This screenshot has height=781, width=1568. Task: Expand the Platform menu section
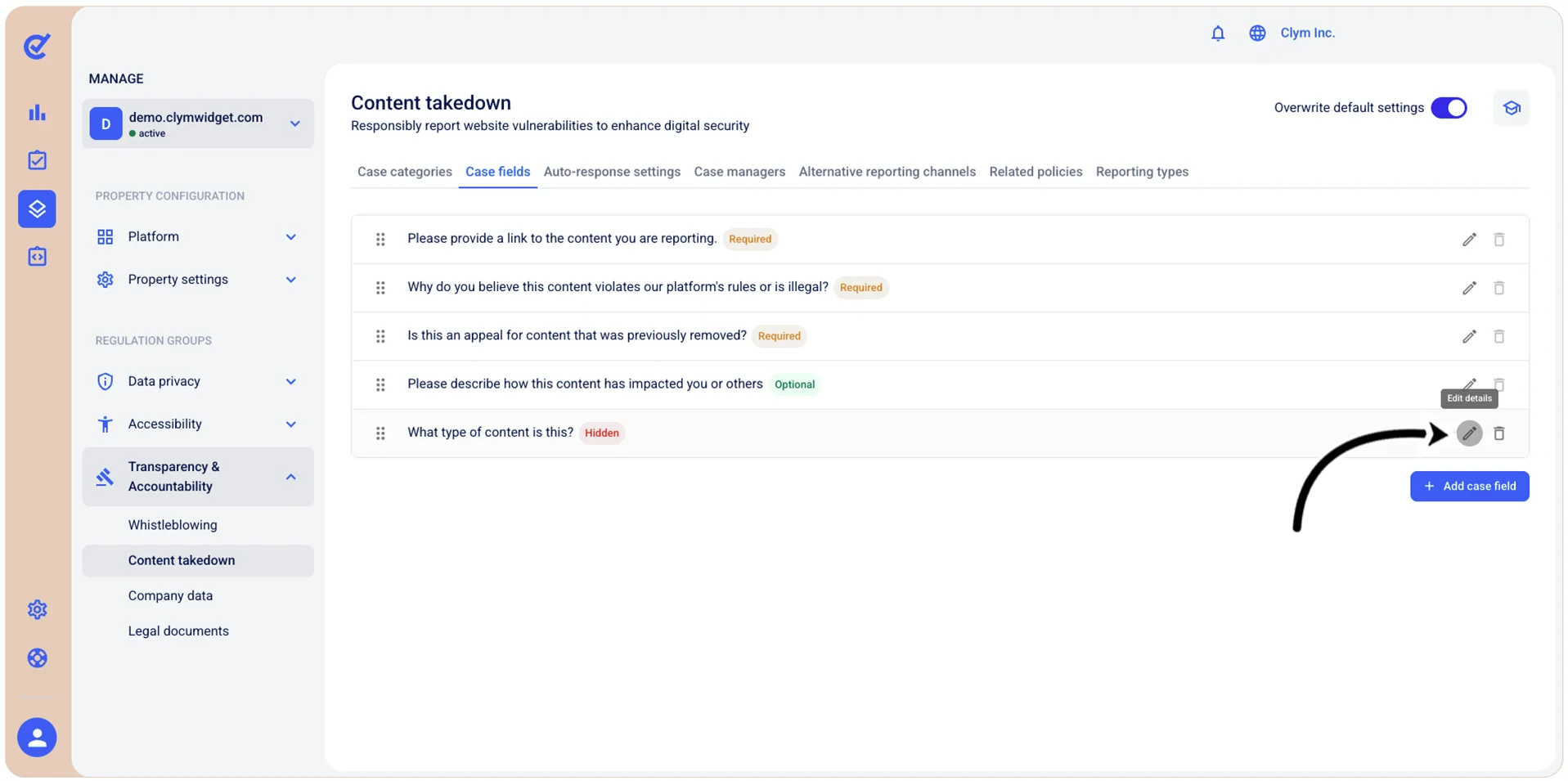pyautogui.click(x=197, y=237)
